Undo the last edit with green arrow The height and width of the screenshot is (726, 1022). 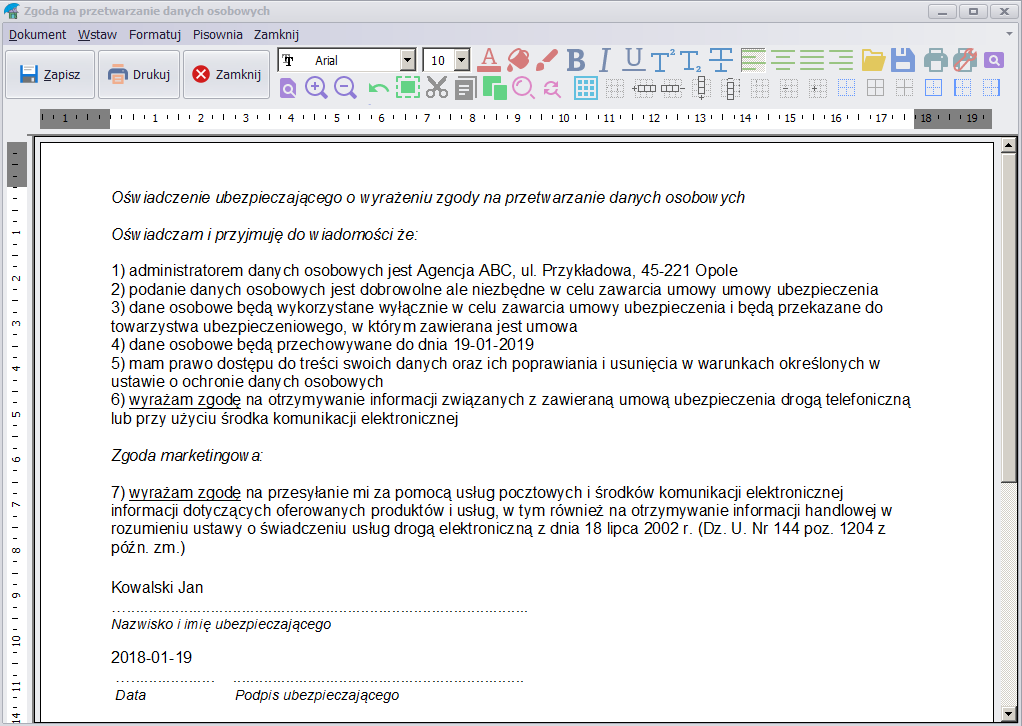point(378,89)
